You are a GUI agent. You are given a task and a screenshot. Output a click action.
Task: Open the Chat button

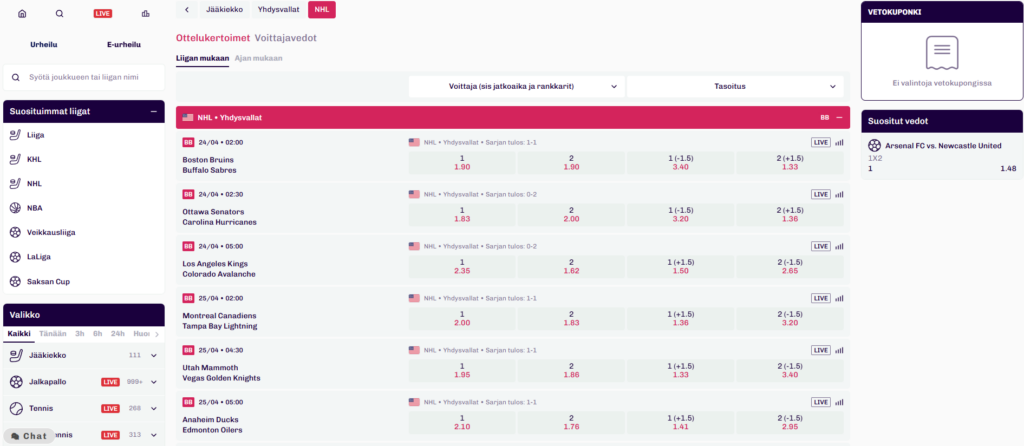click(x=29, y=436)
